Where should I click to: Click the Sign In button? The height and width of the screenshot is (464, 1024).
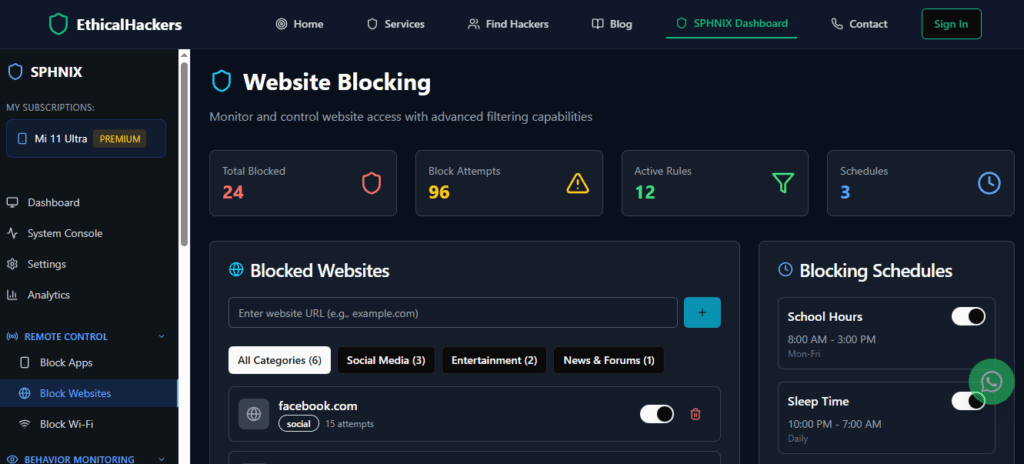950,24
